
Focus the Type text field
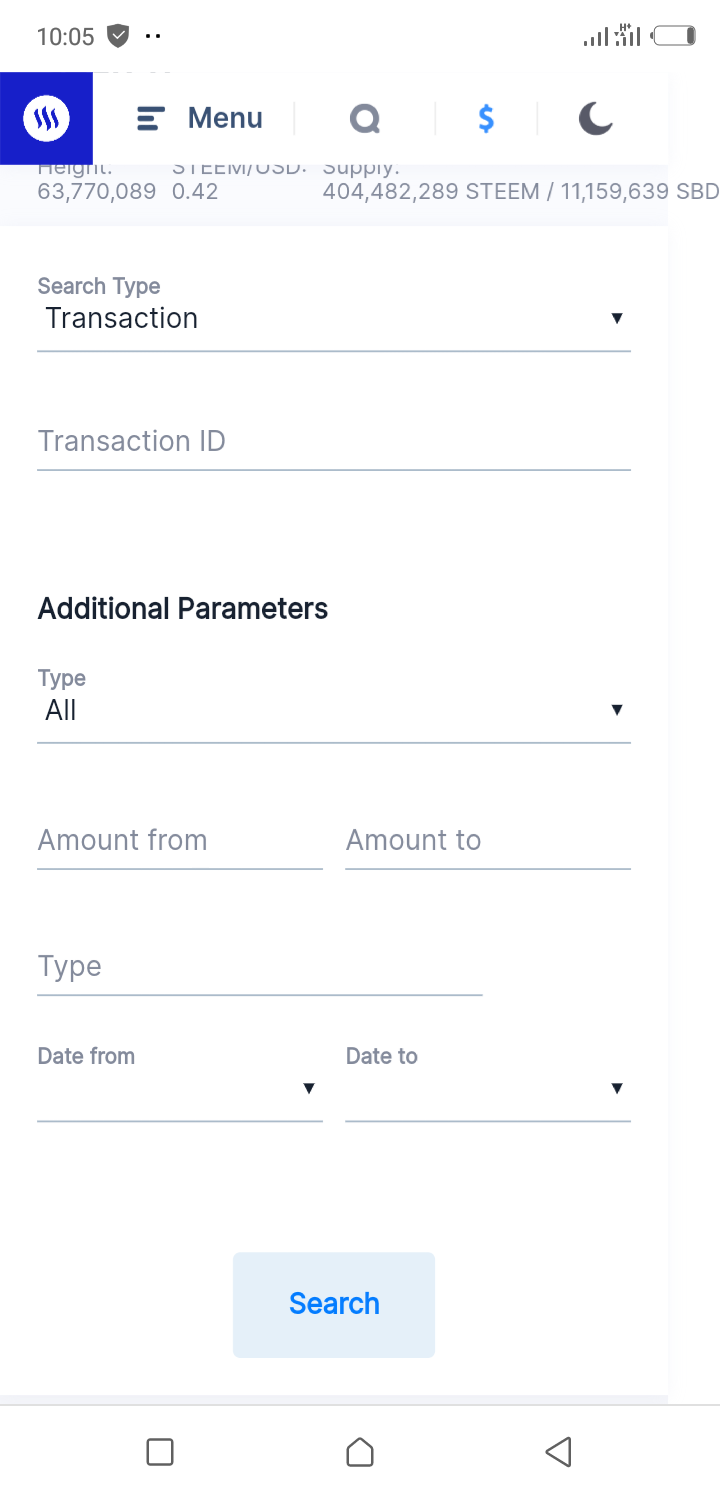point(260,967)
